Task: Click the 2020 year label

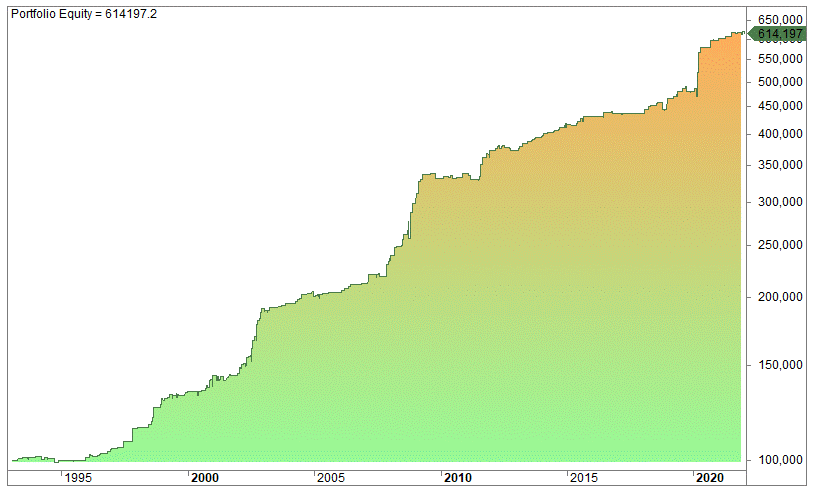Action: click(x=710, y=477)
